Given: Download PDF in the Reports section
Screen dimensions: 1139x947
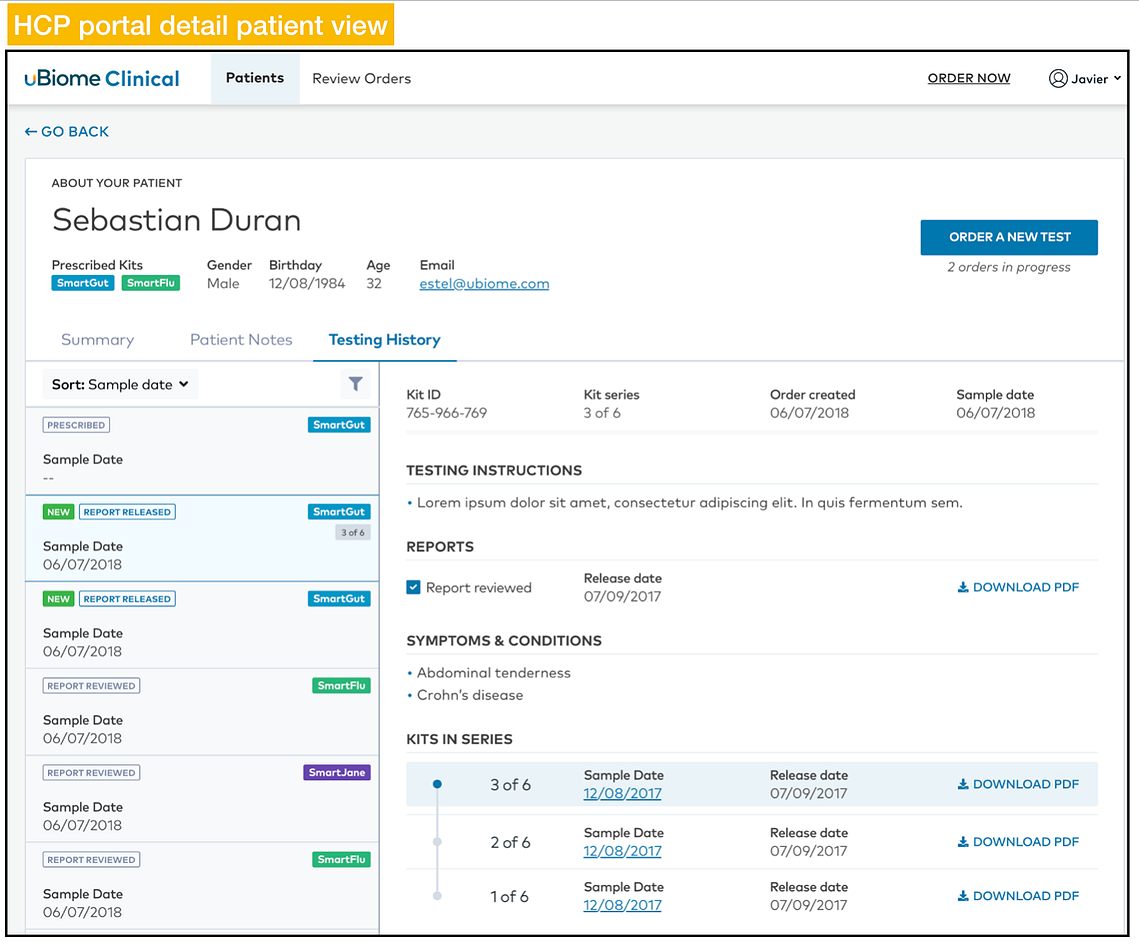Looking at the screenshot, I should click(1018, 587).
